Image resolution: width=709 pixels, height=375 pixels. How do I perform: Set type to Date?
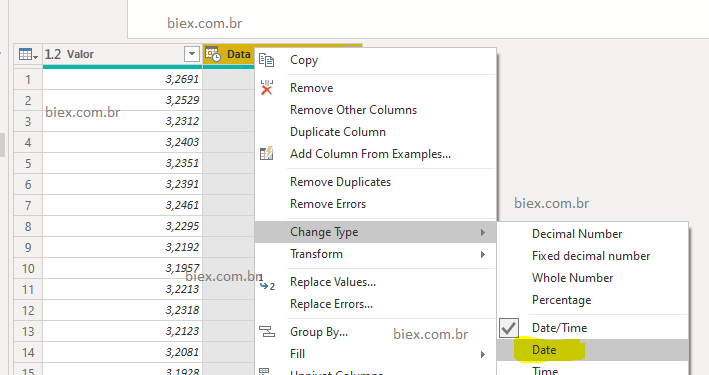click(593, 350)
